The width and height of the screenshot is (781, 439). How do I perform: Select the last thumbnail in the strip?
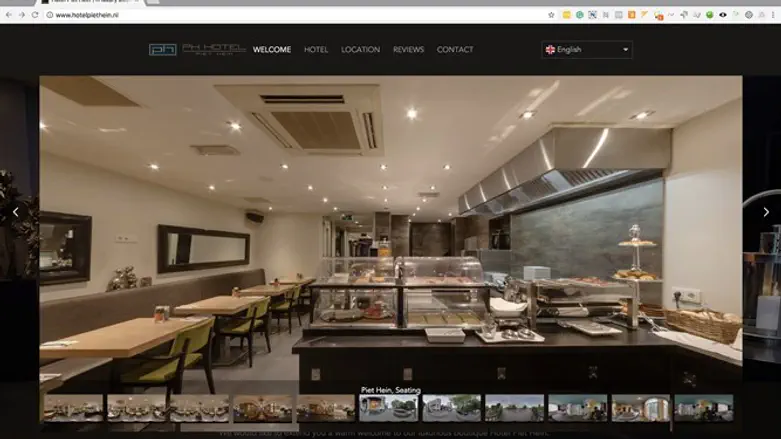pyautogui.click(x=703, y=408)
